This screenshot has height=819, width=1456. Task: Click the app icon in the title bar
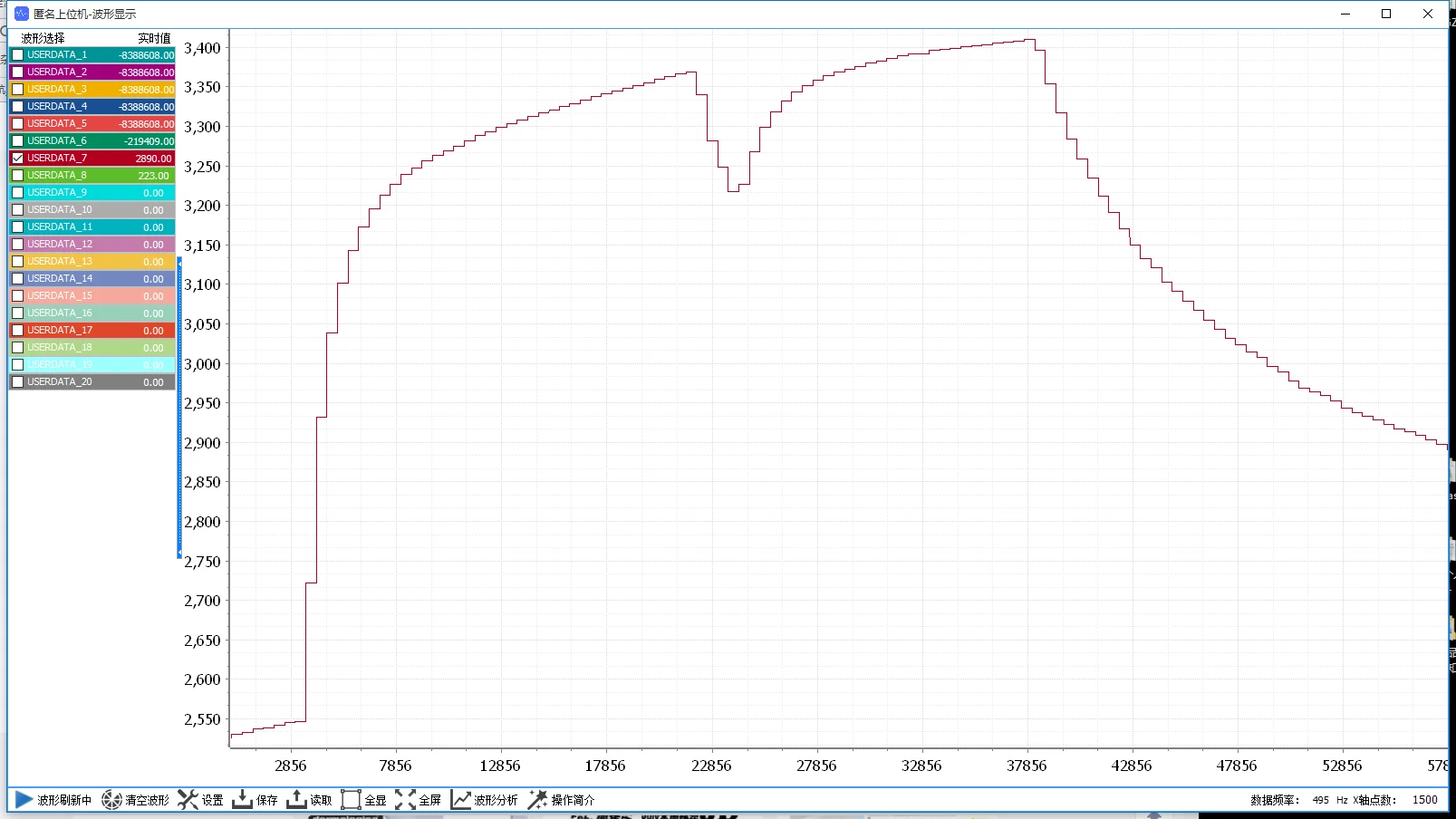pyautogui.click(x=22, y=14)
